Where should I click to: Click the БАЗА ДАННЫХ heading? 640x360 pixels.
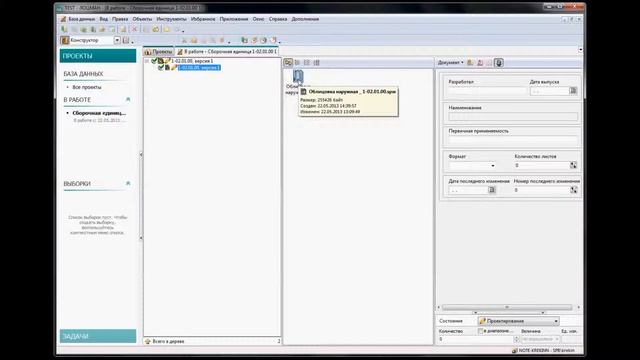83,74
